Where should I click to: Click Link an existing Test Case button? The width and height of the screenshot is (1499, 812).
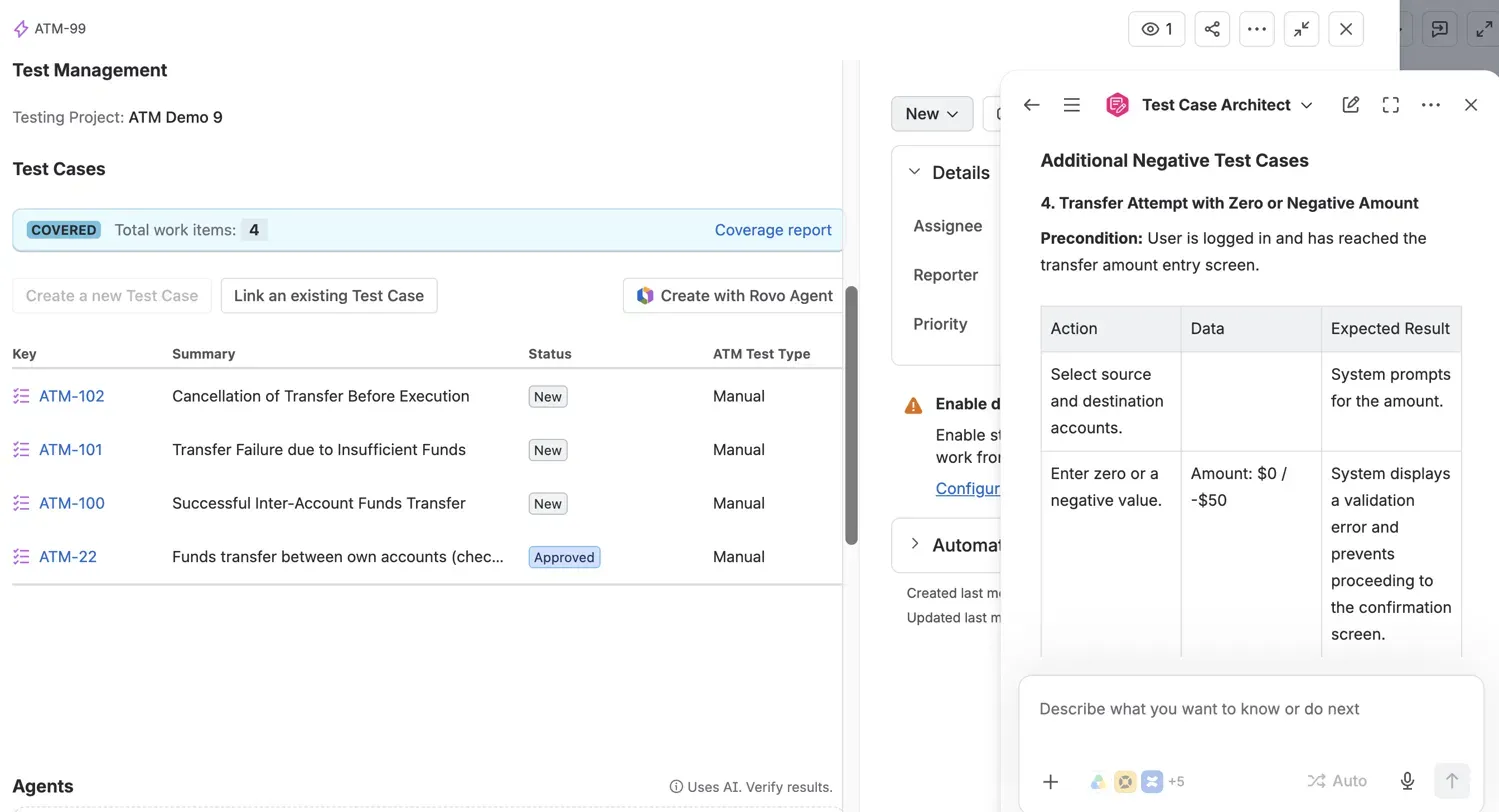[329, 296]
